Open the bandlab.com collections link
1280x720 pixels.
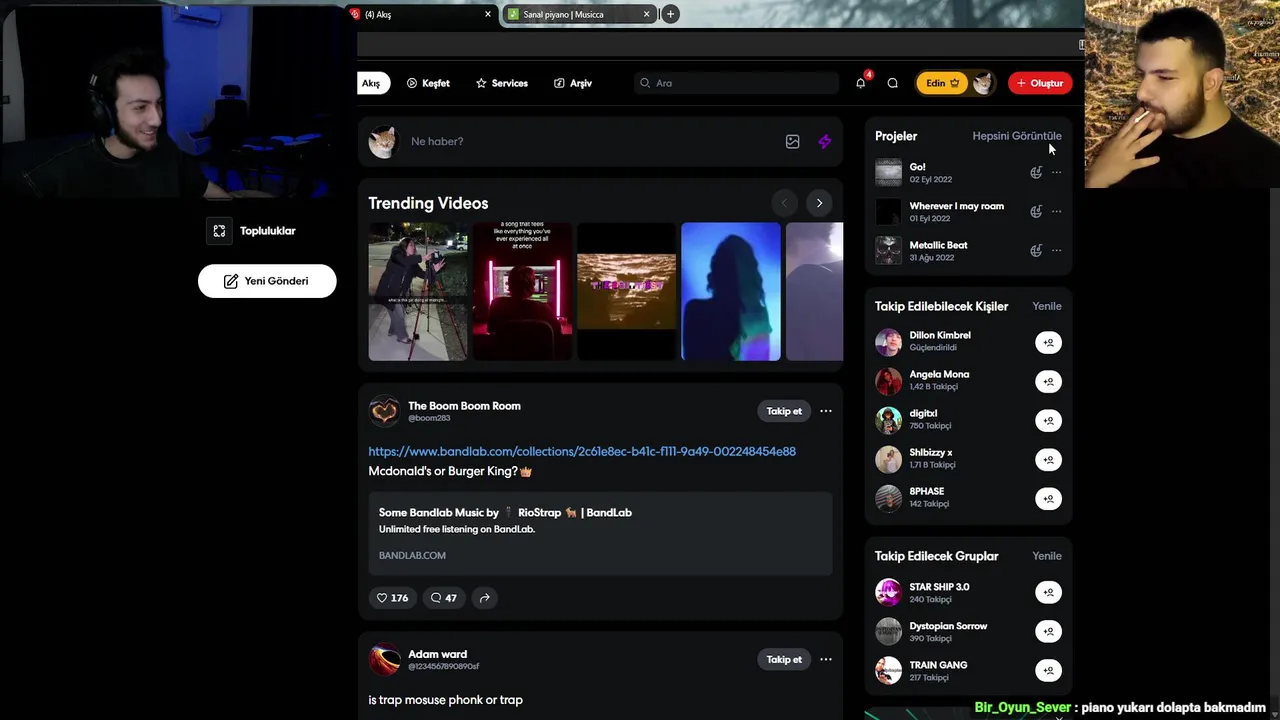tap(582, 451)
